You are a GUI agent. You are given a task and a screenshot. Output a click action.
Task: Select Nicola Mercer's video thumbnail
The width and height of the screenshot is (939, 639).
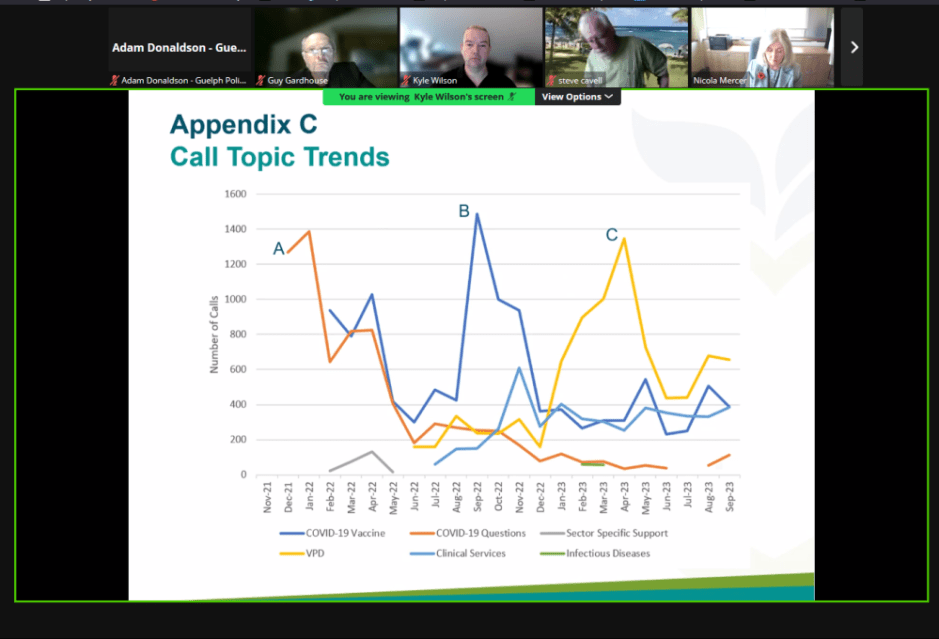762,47
